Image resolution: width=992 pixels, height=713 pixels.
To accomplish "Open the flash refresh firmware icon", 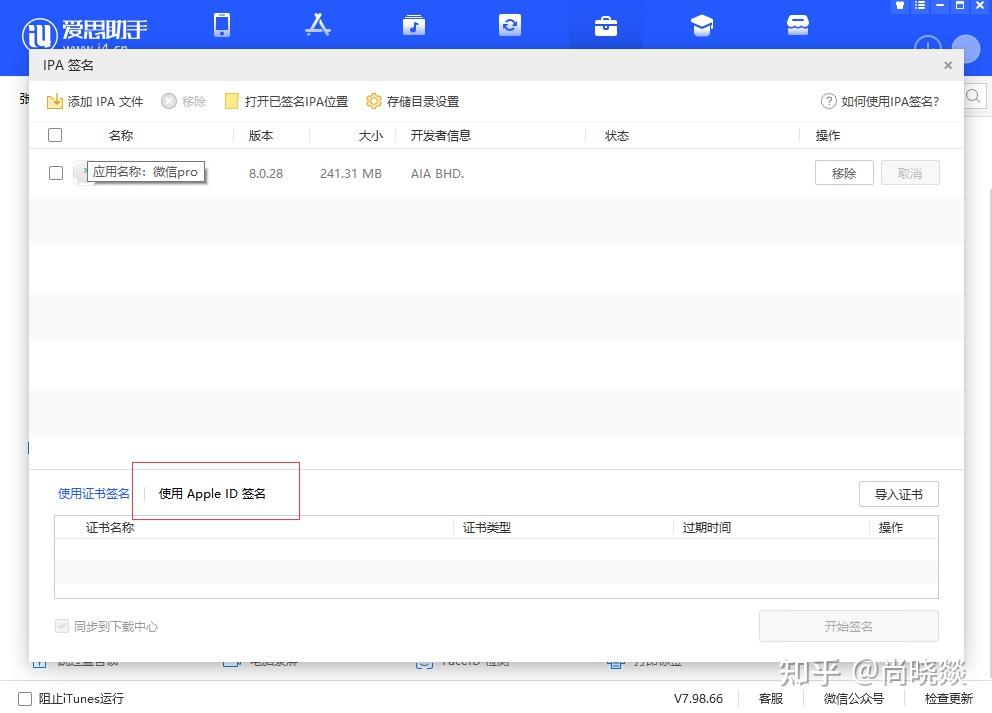I will point(510,25).
